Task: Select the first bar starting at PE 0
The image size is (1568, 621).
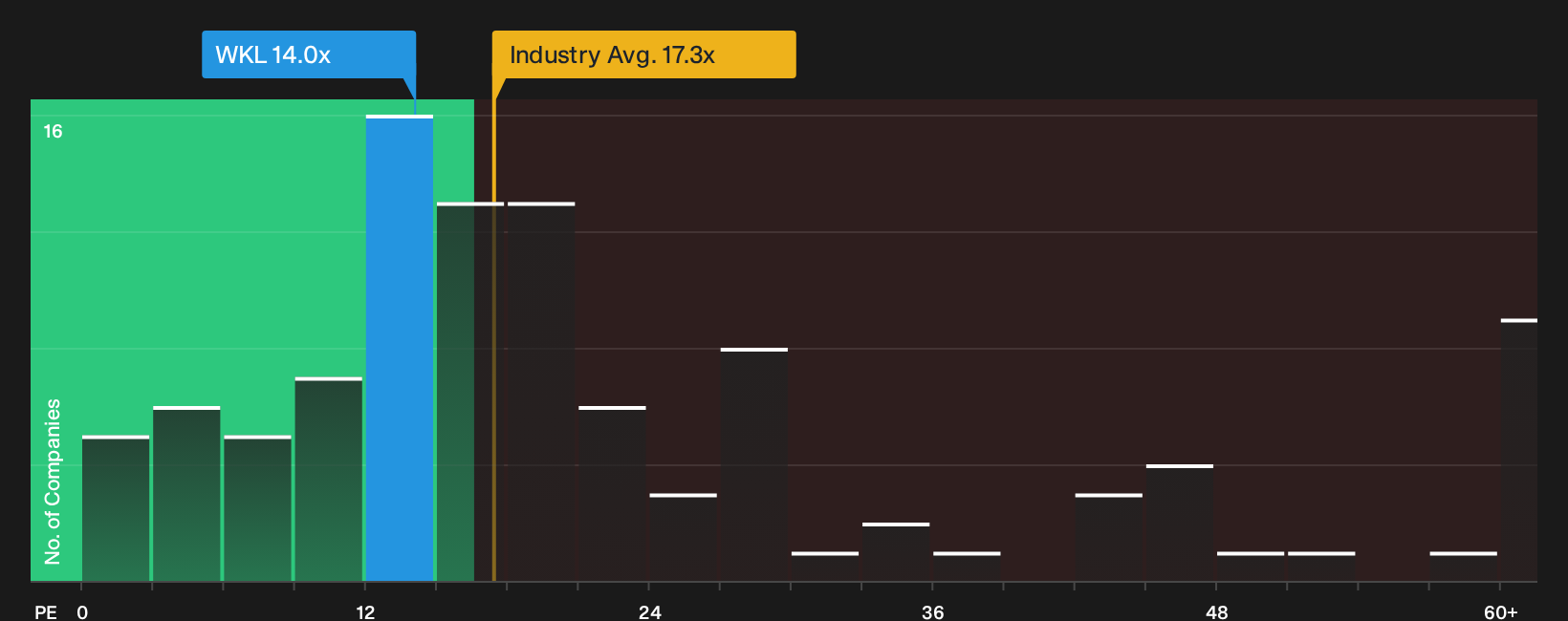Action: coord(116,508)
